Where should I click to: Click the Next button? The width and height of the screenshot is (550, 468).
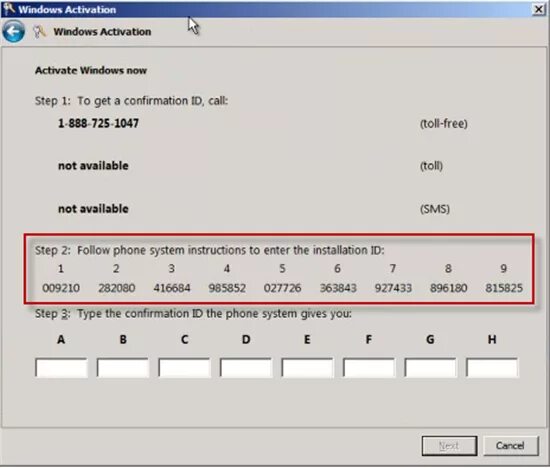(449, 446)
